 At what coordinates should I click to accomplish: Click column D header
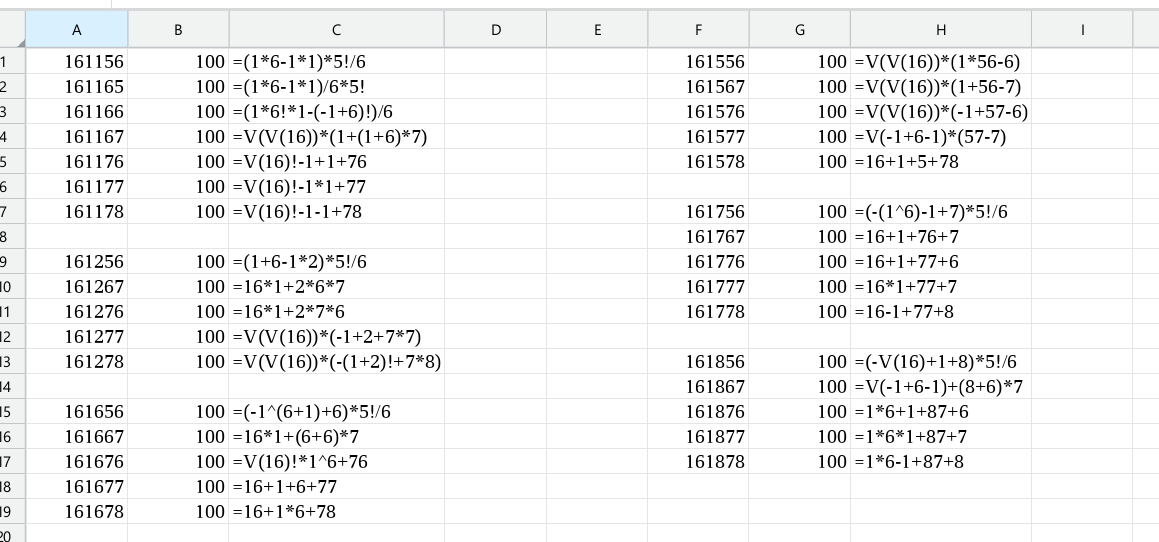point(495,30)
